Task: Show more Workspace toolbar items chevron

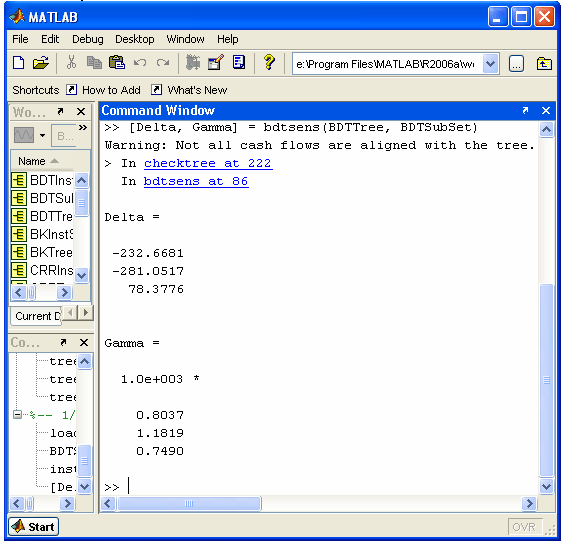Action: coord(83,128)
